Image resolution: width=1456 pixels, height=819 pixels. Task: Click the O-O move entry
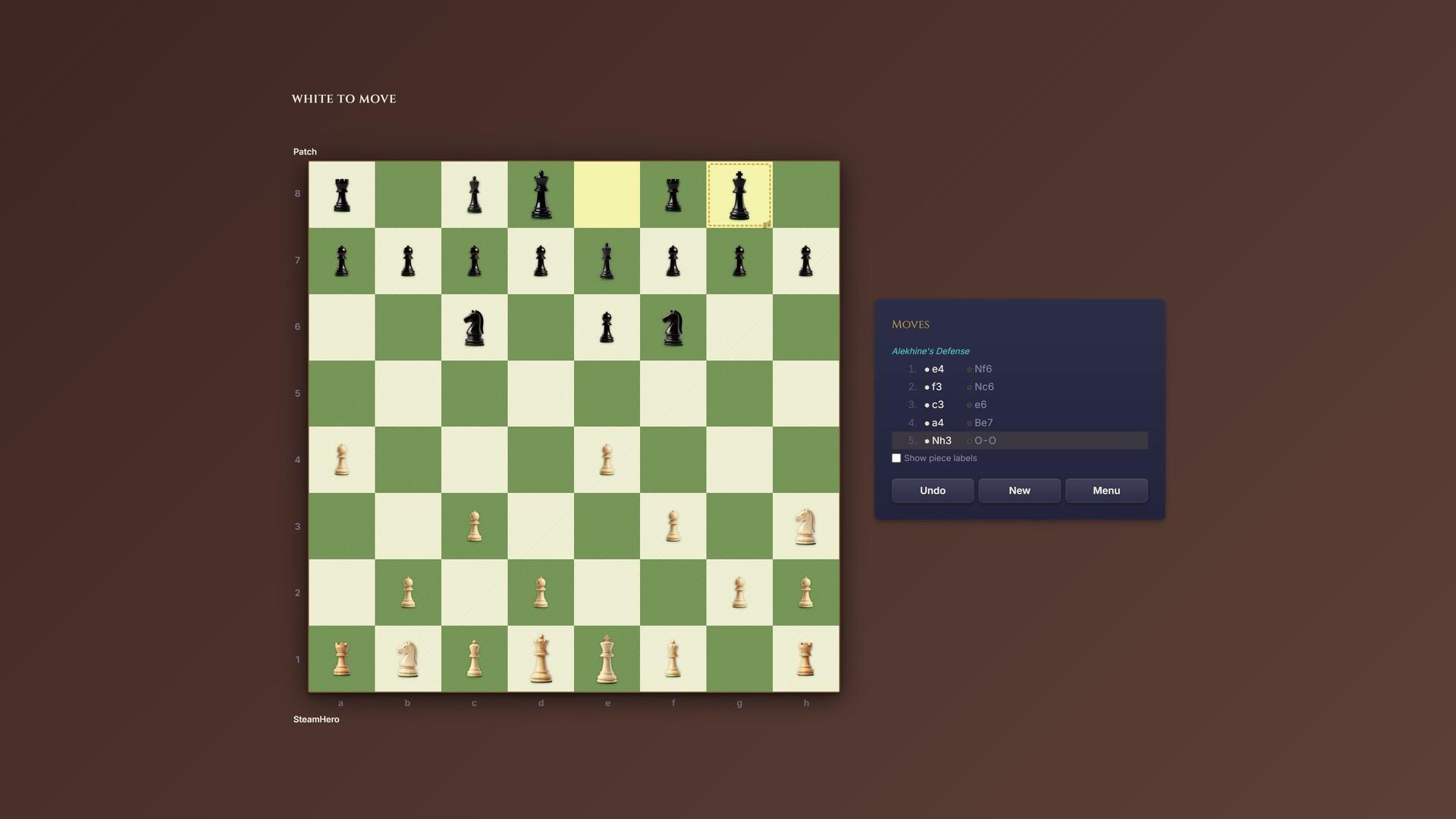(985, 441)
